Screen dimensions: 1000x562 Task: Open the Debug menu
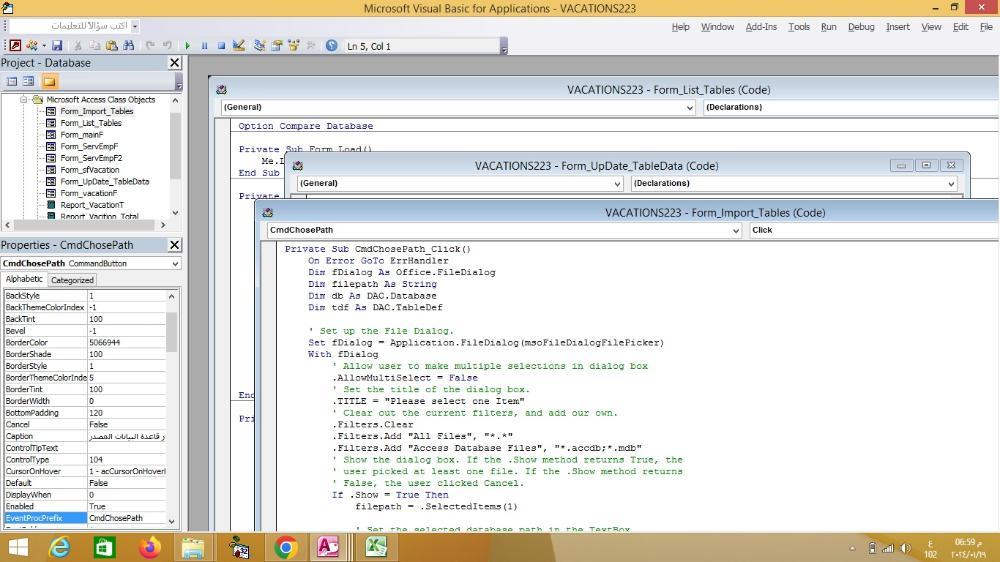pyautogui.click(x=861, y=27)
